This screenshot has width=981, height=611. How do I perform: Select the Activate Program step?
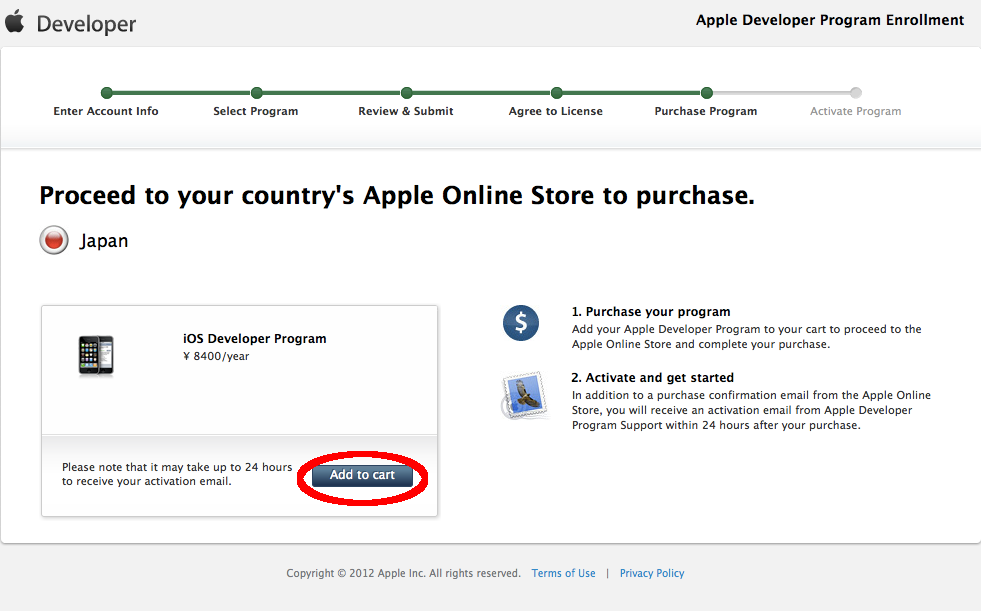(x=855, y=111)
